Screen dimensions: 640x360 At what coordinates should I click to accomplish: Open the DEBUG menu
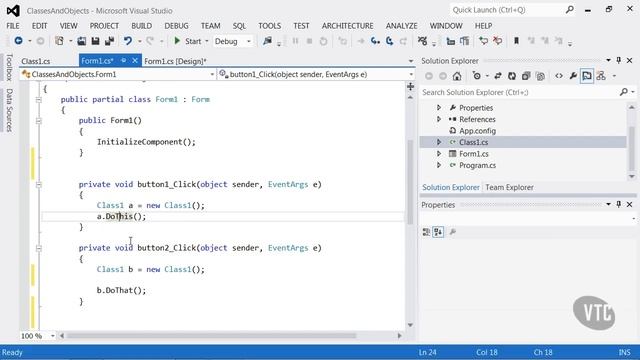coord(176,26)
